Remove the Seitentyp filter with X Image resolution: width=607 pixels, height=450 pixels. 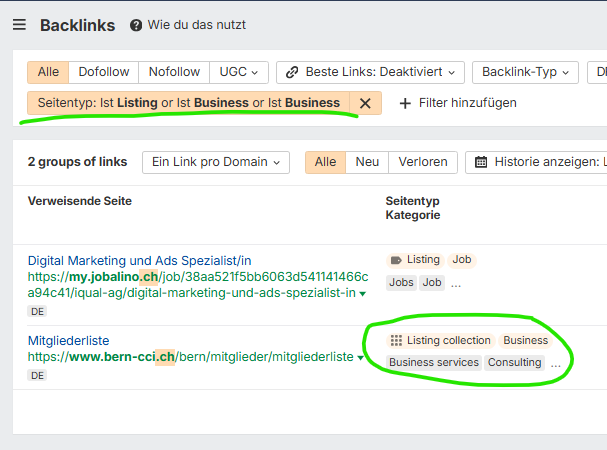(365, 103)
